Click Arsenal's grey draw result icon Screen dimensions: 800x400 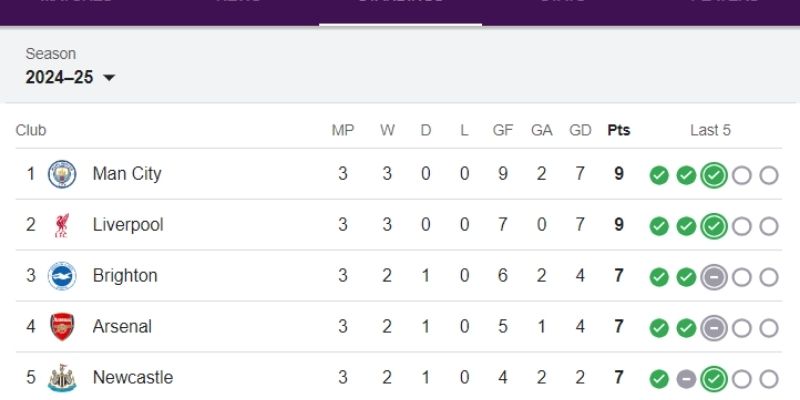coord(713,328)
